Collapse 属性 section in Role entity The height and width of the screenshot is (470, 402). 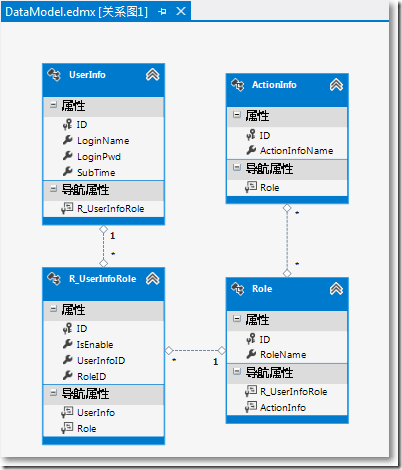click(x=236, y=319)
